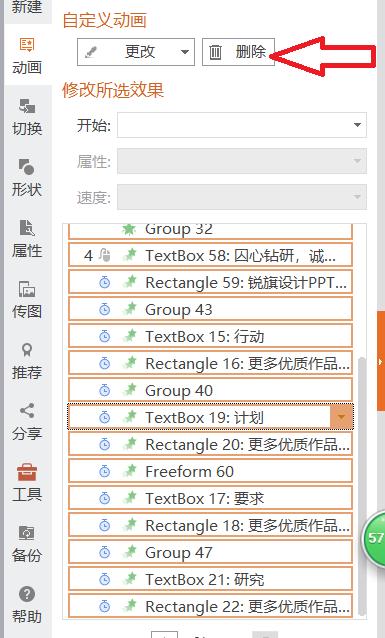The height and width of the screenshot is (638, 385).
Task: Click the clock timing icon on TextBox 21
Action: point(105,579)
